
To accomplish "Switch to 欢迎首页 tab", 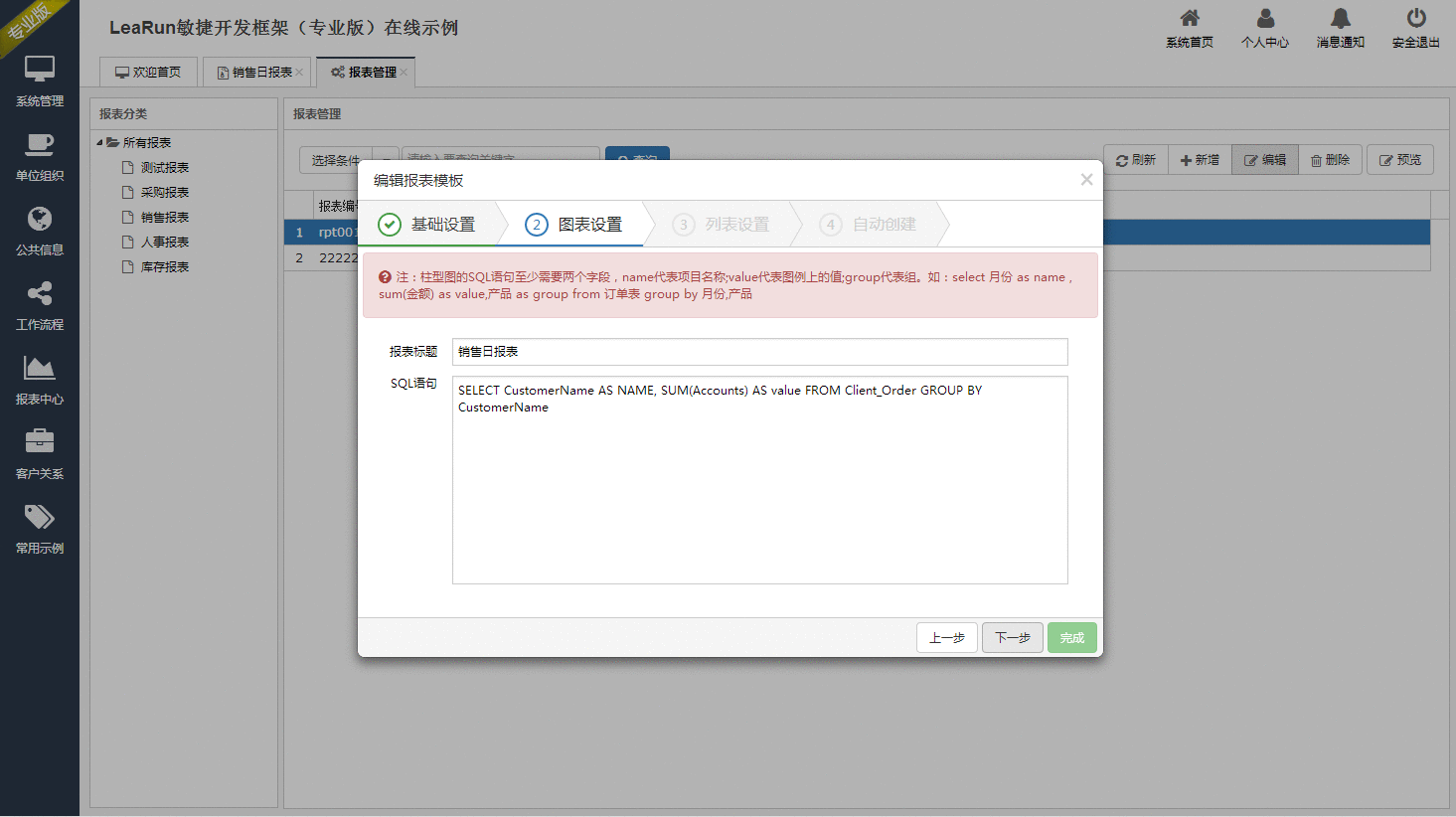I will click(148, 73).
